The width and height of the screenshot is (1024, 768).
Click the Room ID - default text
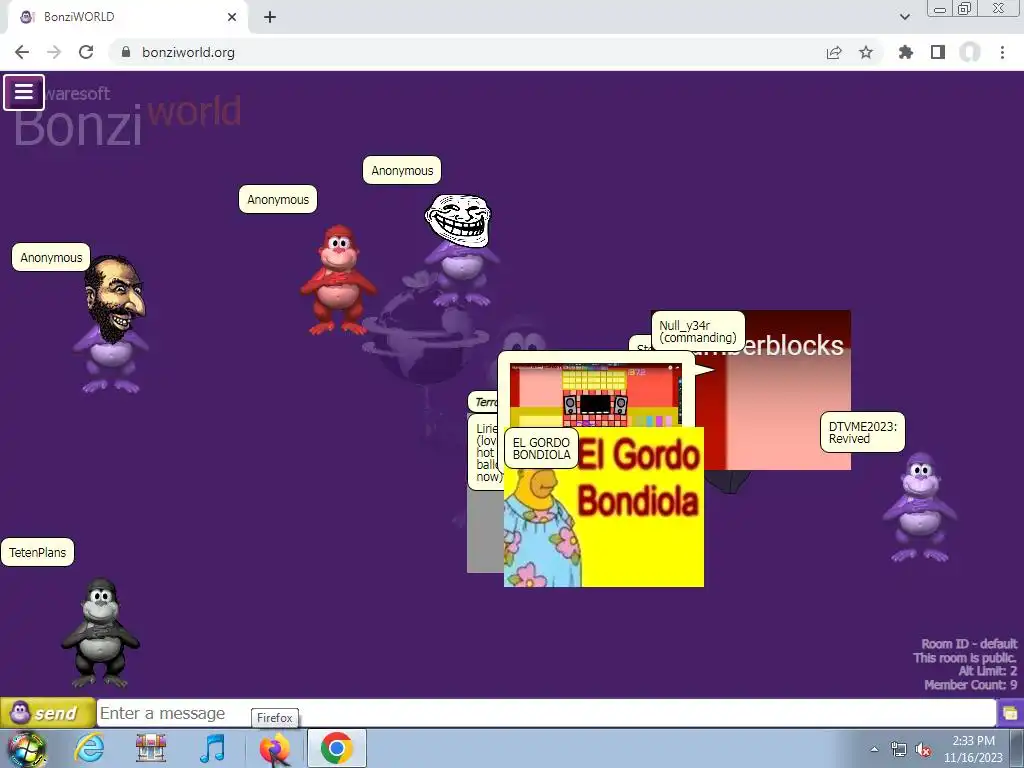pos(969,644)
